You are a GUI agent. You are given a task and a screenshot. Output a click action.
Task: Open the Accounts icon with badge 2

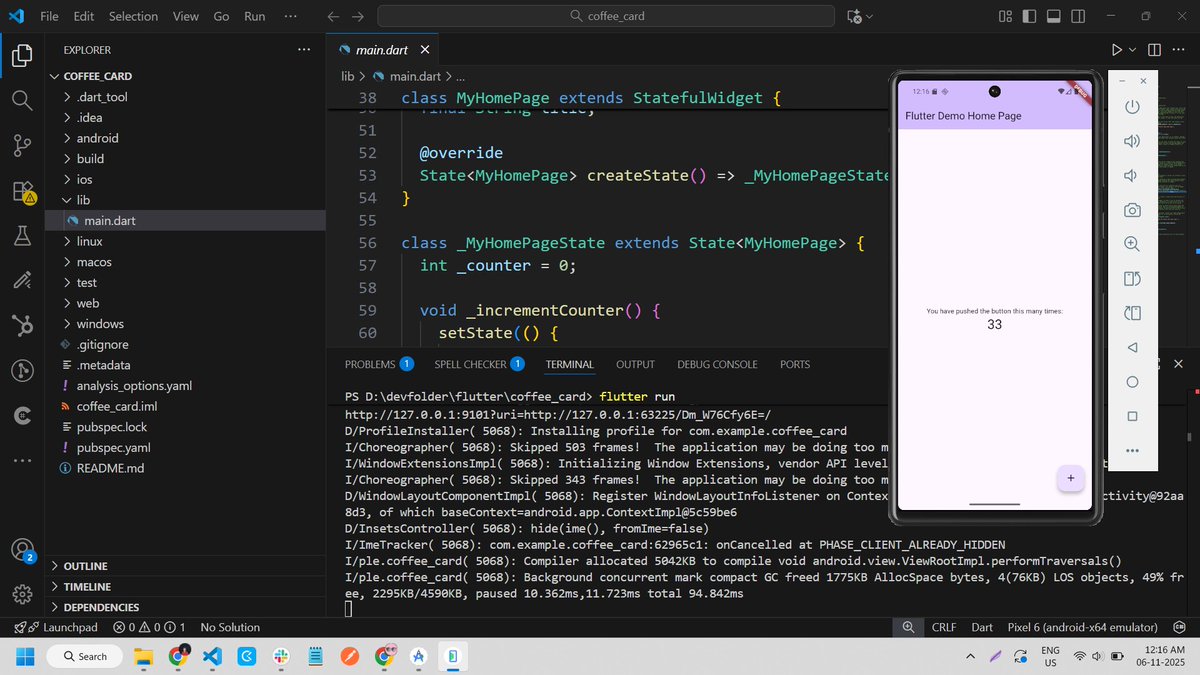tap(22, 551)
